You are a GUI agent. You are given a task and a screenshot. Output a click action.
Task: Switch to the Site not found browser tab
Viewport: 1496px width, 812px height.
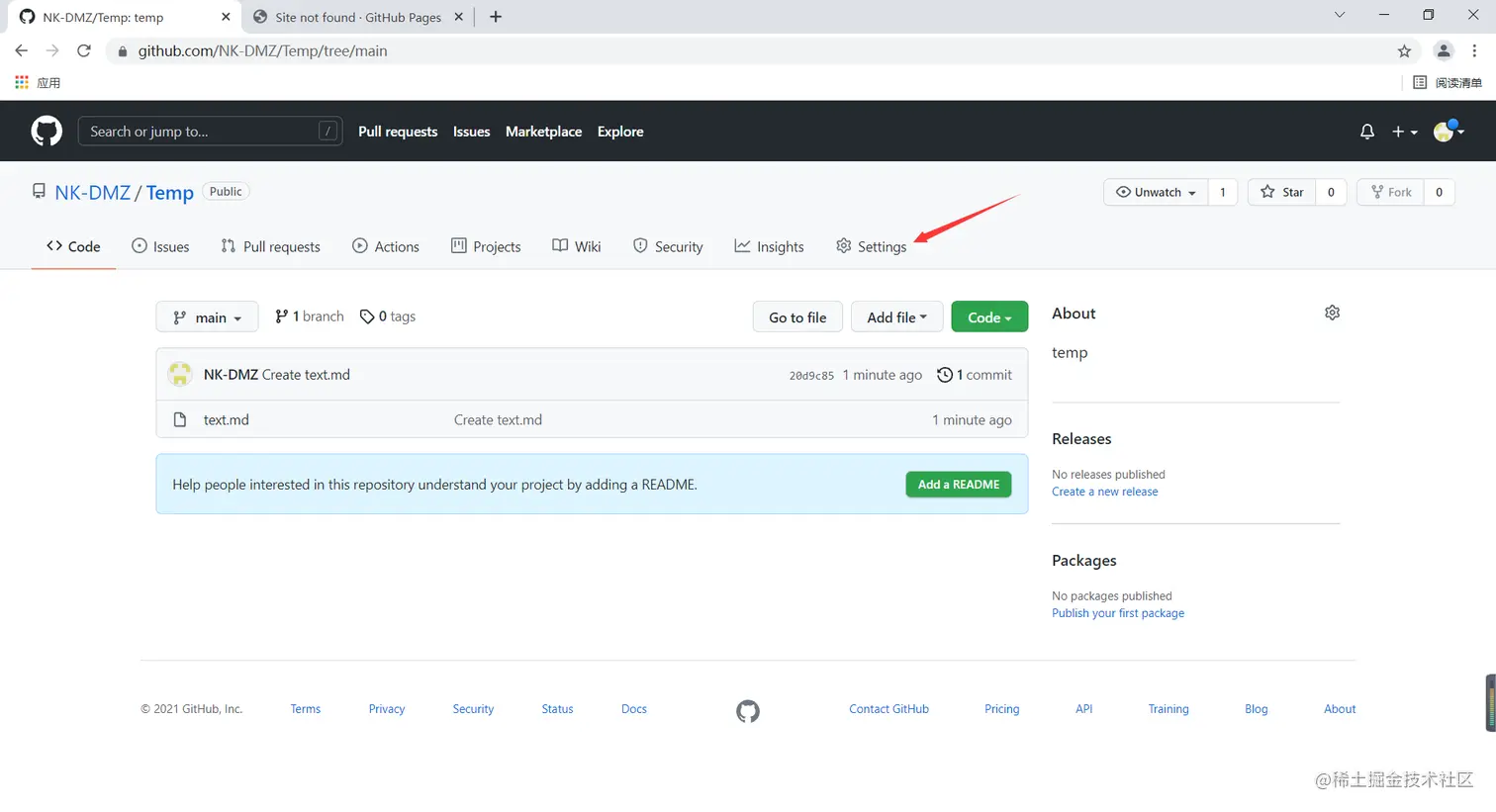[357, 17]
